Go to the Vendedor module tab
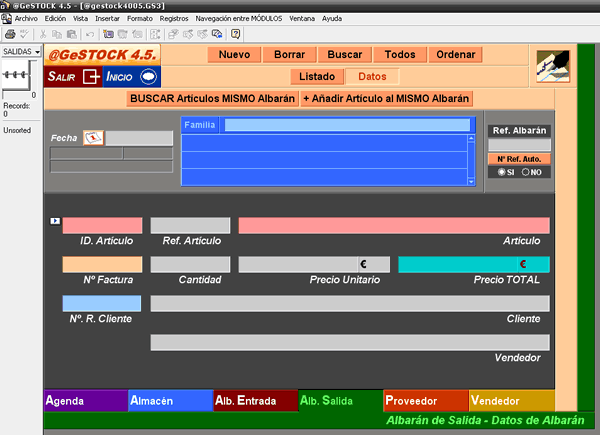This screenshot has height=435, width=600. click(512, 401)
